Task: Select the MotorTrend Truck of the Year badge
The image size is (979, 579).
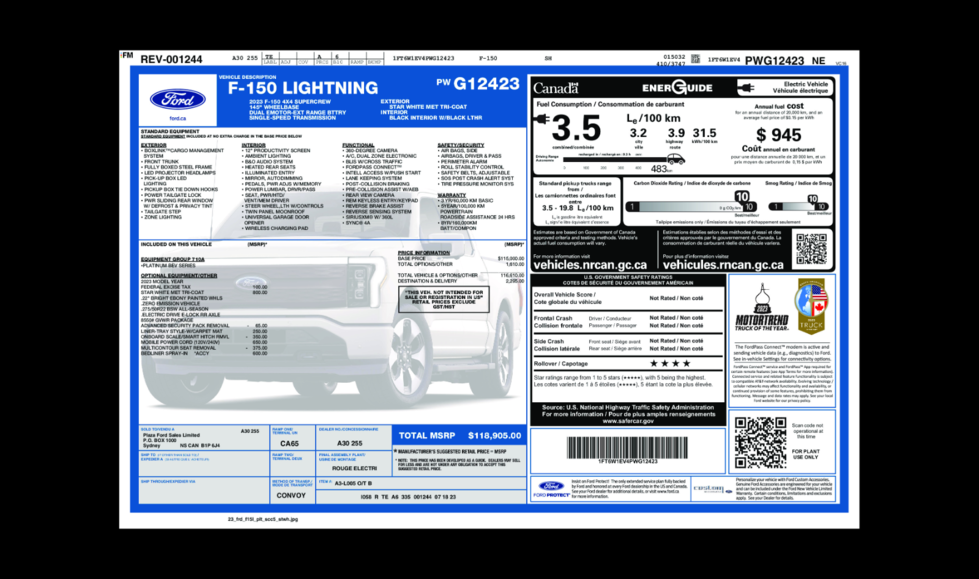Action: pyautogui.click(x=762, y=308)
